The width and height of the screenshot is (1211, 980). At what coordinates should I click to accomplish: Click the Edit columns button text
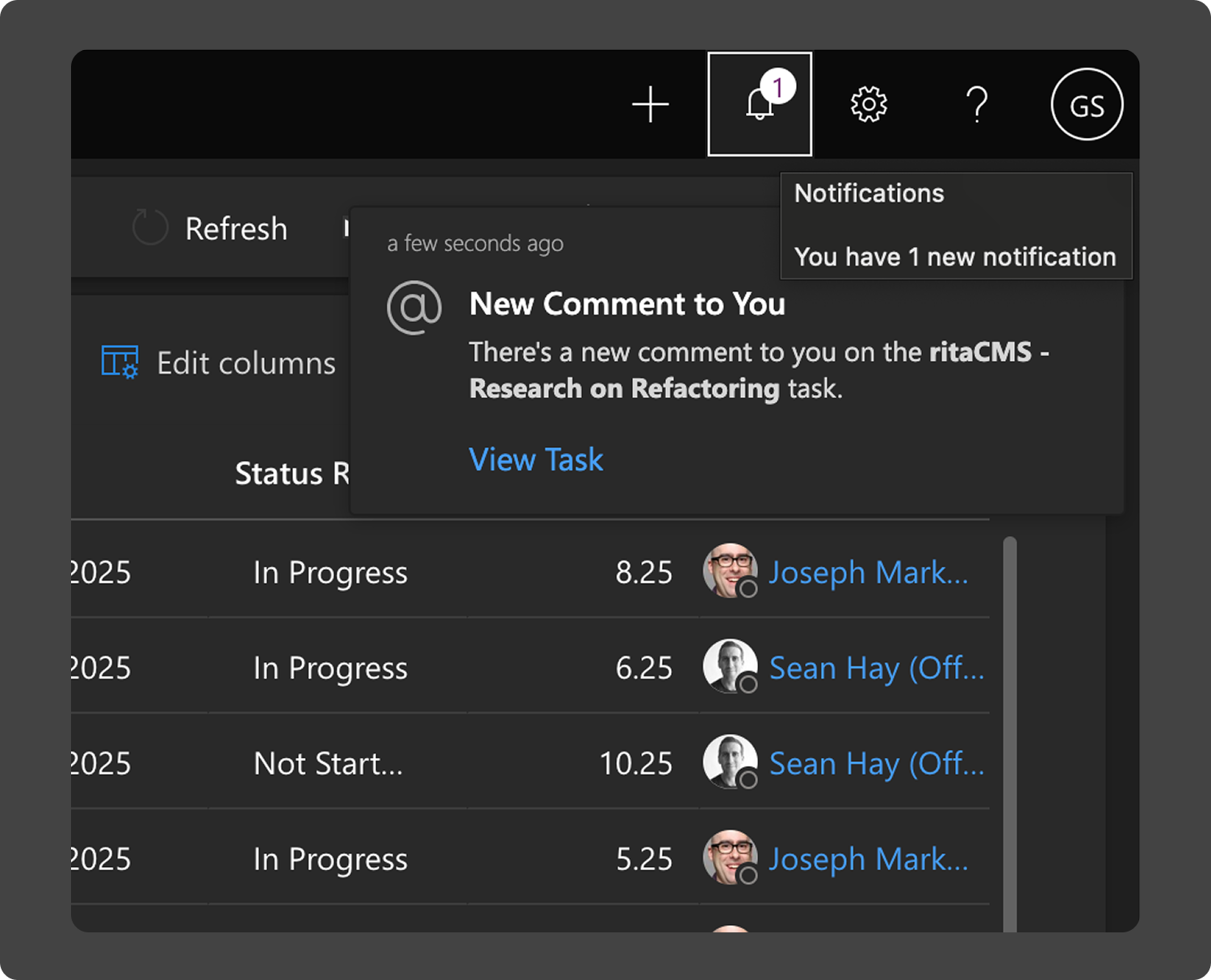pyautogui.click(x=246, y=363)
